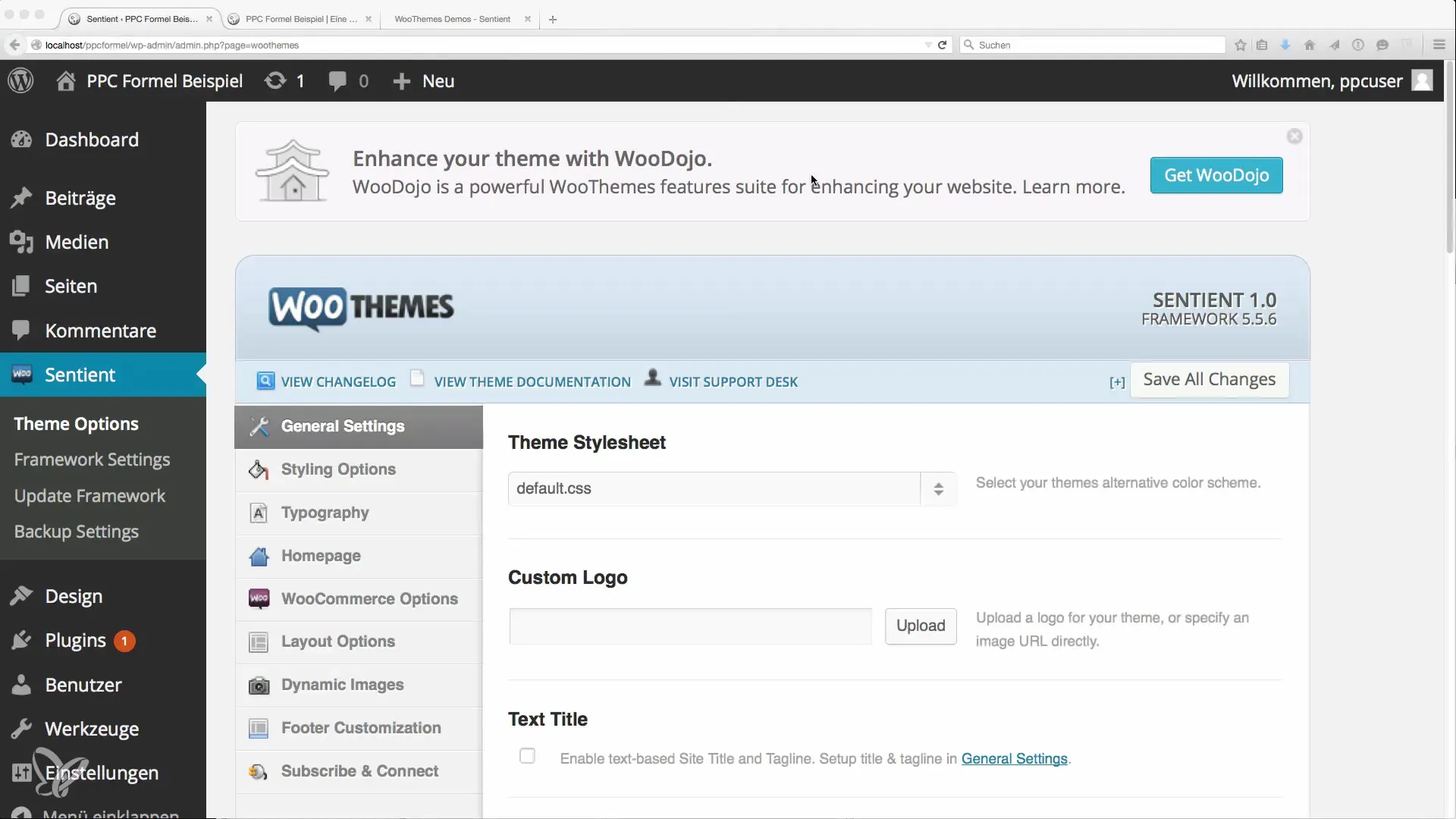
Task: Click the View Changelog magnifier icon
Action: [x=265, y=381]
